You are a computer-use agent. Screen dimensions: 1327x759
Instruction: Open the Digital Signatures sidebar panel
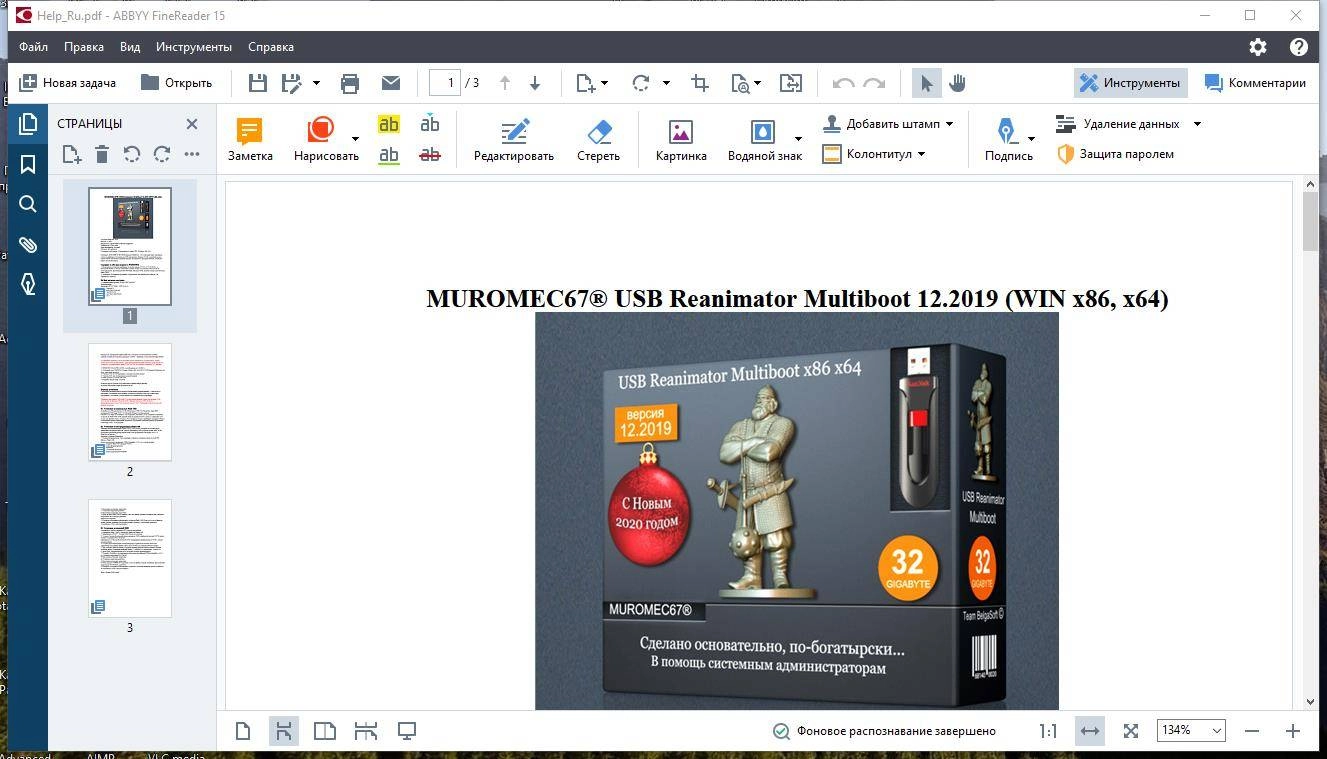pos(28,285)
